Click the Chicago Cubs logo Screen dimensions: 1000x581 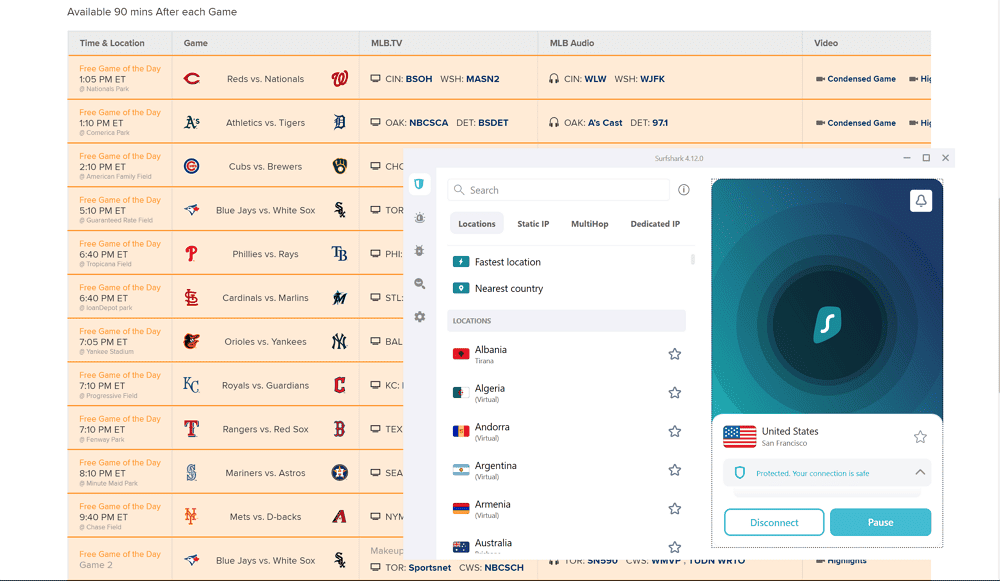191,166
